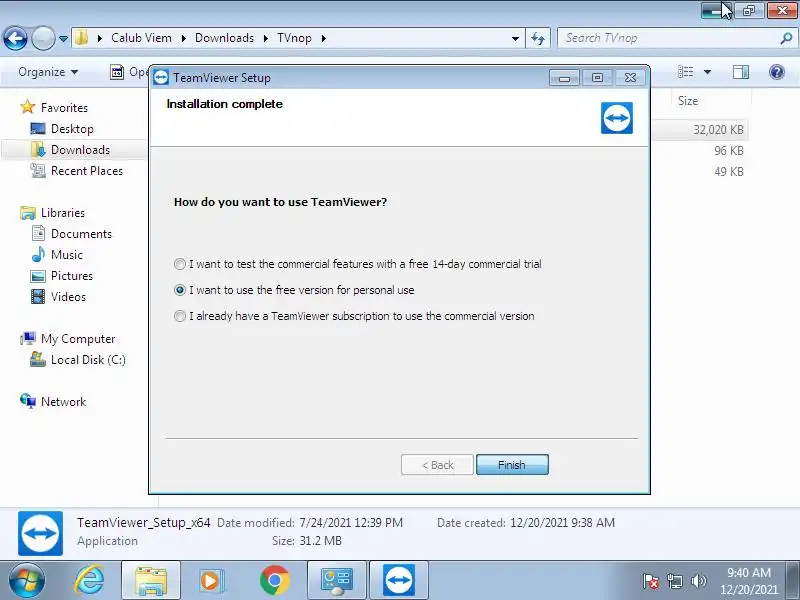Launch Internet Explorer from taskbar
Screen dimensions: 800x600
point(90,580)
